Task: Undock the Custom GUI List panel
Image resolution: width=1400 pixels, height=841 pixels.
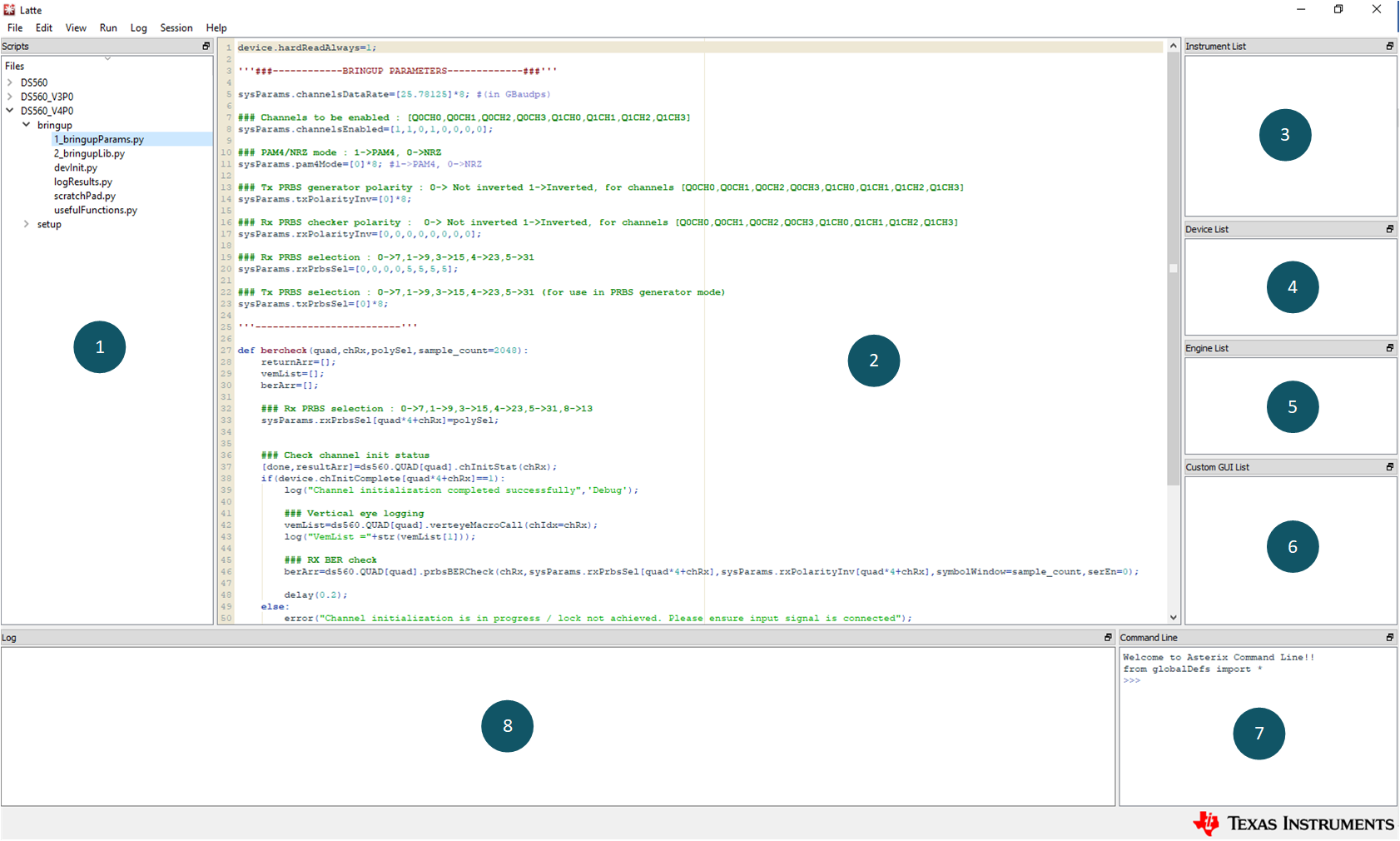Action: [1389, 466]
